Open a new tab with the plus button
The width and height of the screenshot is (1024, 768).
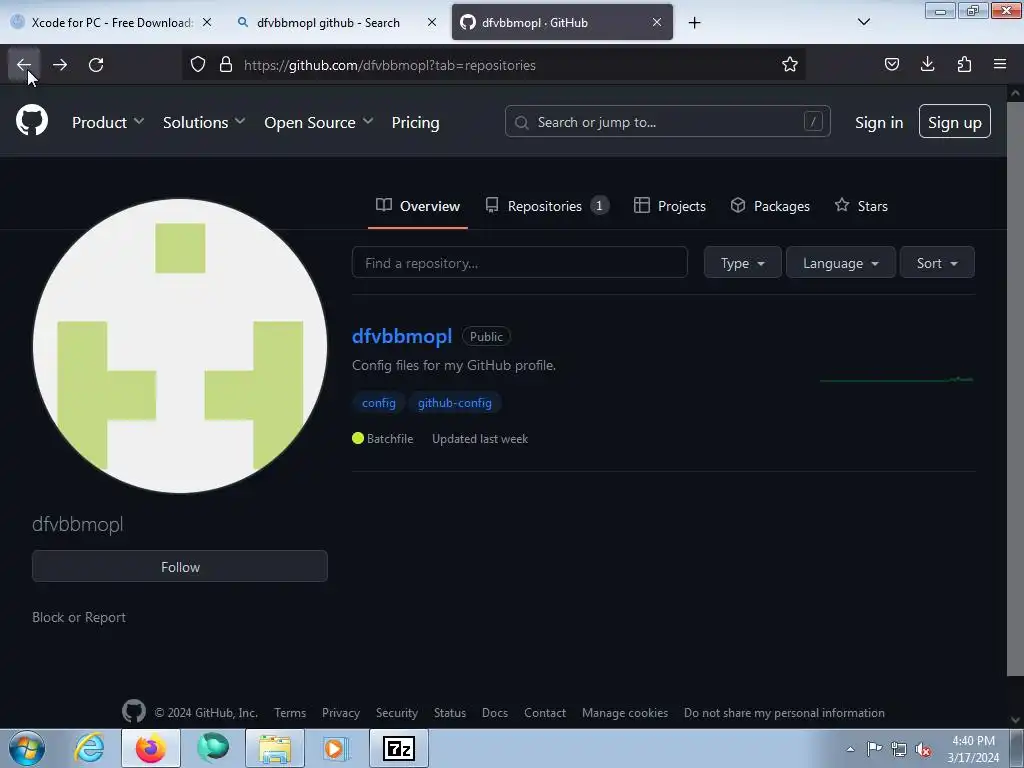click(694, 23)
